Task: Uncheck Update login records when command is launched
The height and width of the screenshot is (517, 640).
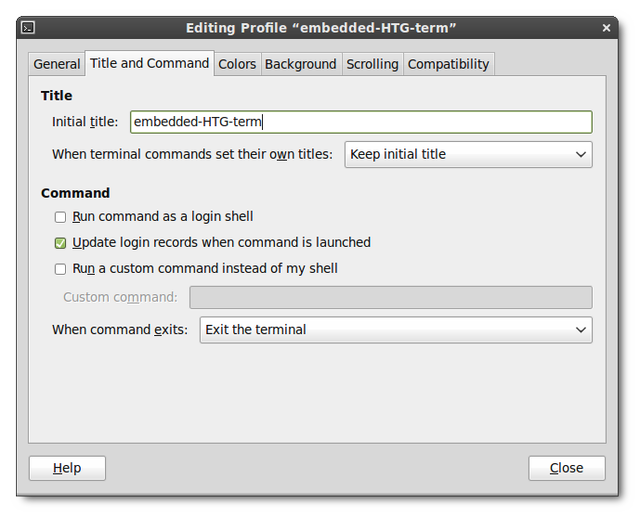Action: [x=60, y=243]
